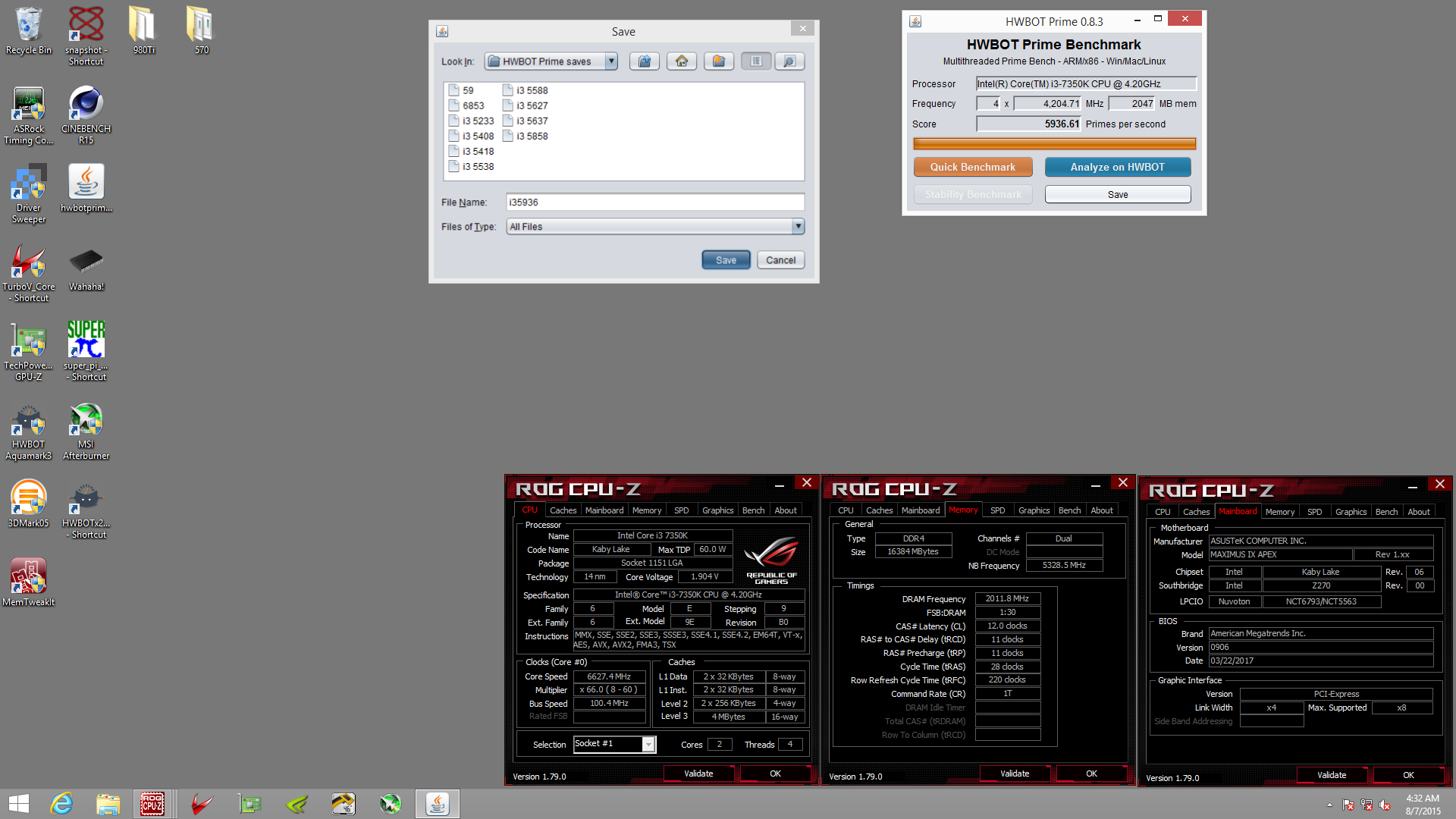Open HWBOTx265 Shortcut desktop icon
The height and width of the screenshot is (819, 1456).
point(86,510)
